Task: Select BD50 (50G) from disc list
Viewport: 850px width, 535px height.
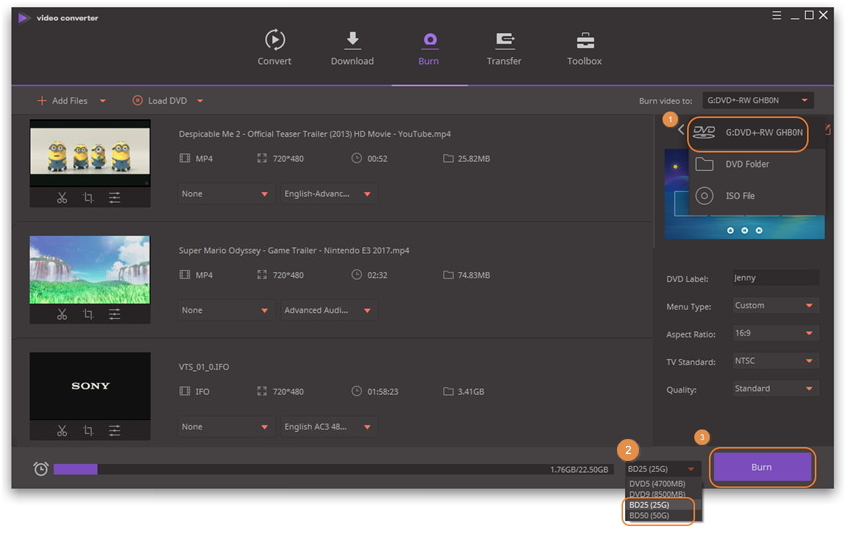Action: pos(649,516)
